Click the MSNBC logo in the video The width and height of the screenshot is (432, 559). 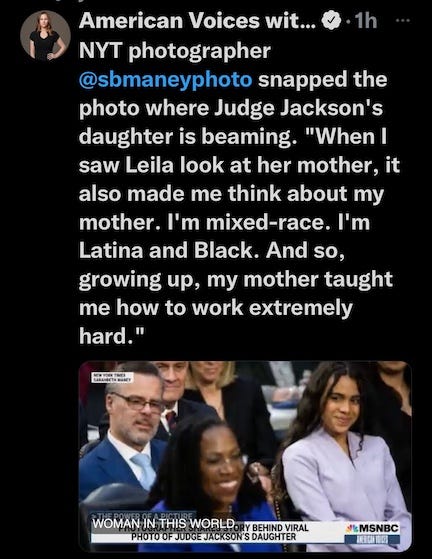372,528
